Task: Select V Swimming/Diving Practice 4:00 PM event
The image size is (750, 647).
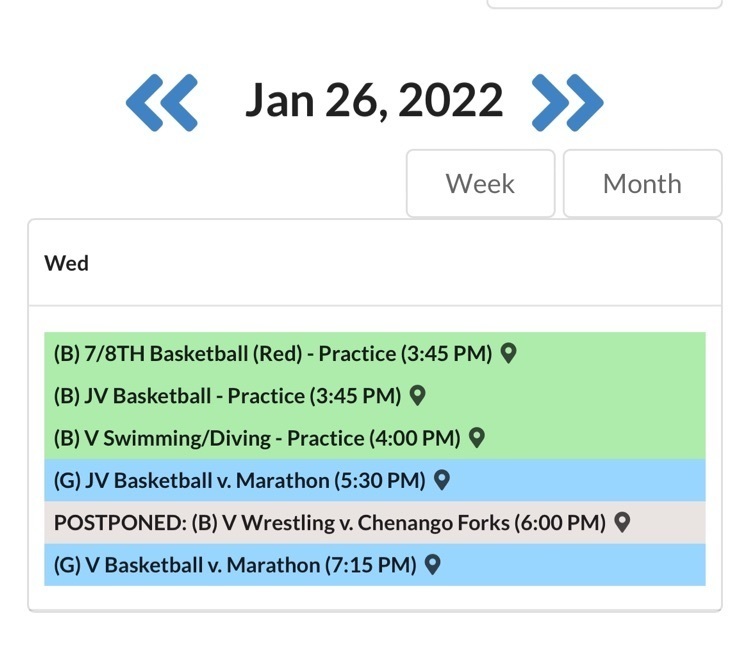Action: (257, 438)
